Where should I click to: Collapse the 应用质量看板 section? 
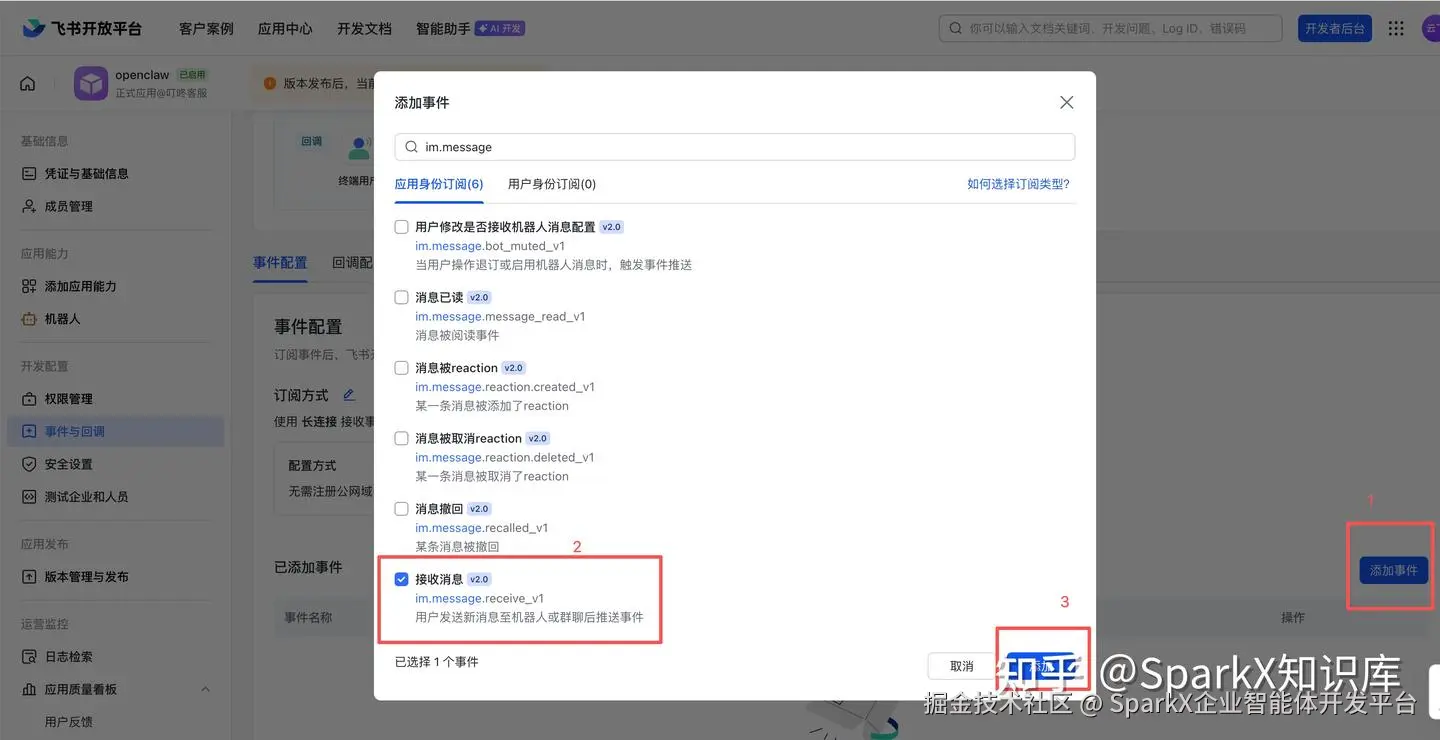[x=206, y=689]
